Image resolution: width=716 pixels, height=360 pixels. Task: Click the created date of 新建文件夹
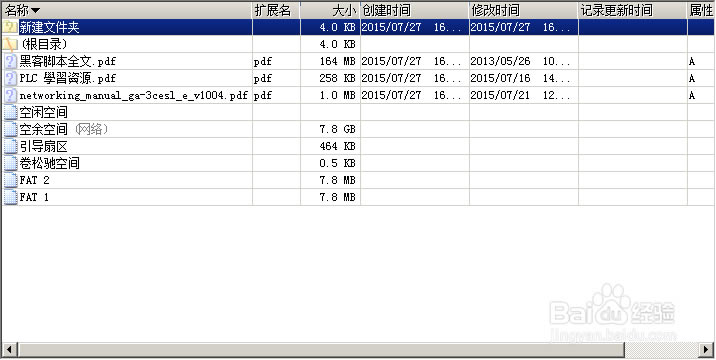(x=411, y=27)
